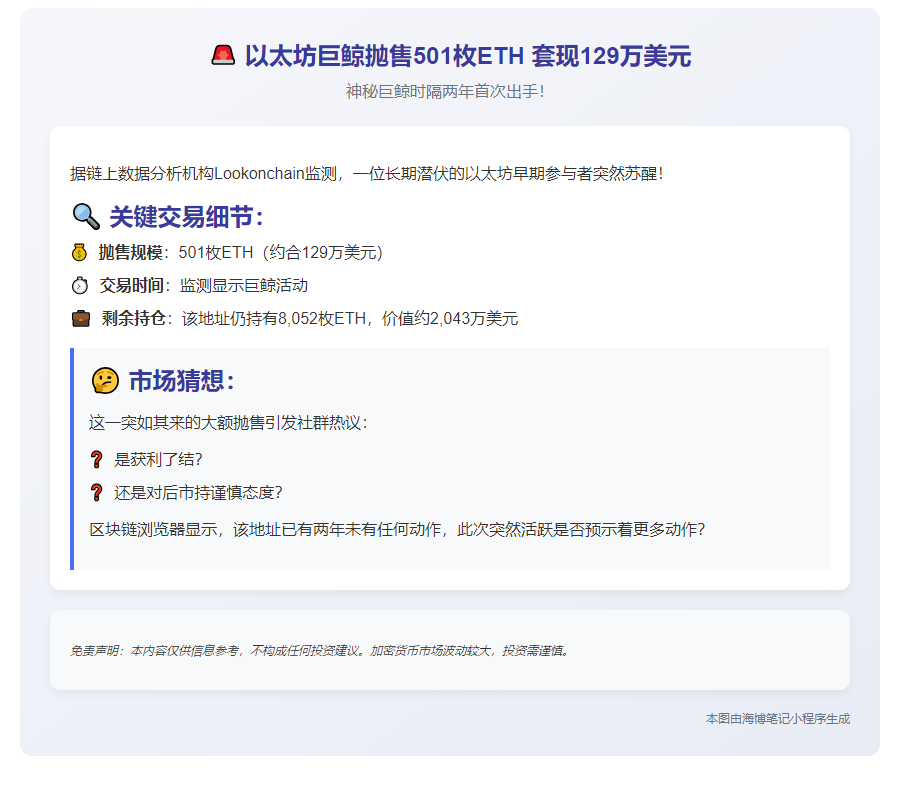The image size is (900, 788).
Task: Select the headline 以太坊巨鲸抛售501枚ETH 套现129万美元
Action: click(468, 56)
